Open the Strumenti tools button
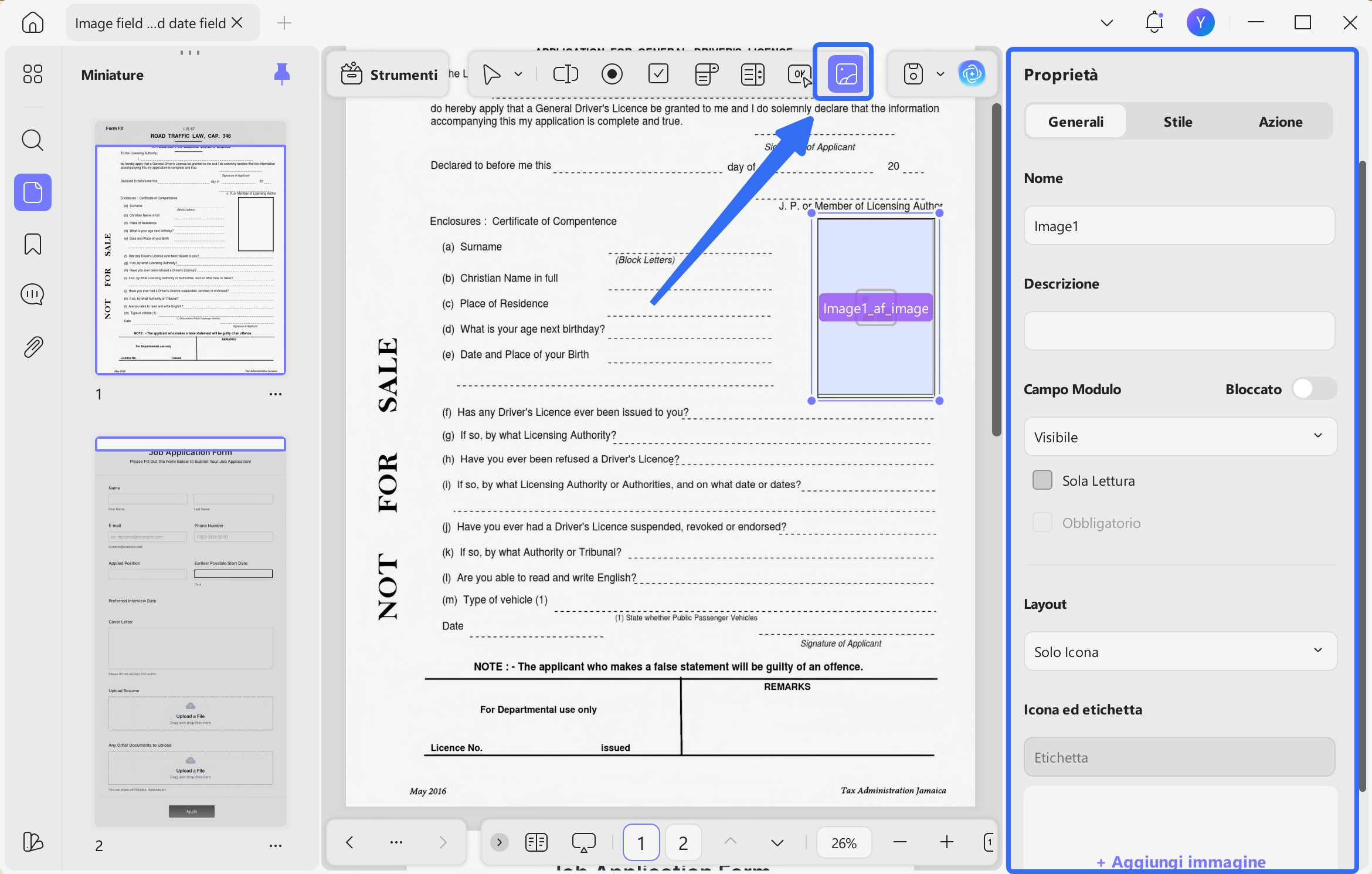 point(389,74)
